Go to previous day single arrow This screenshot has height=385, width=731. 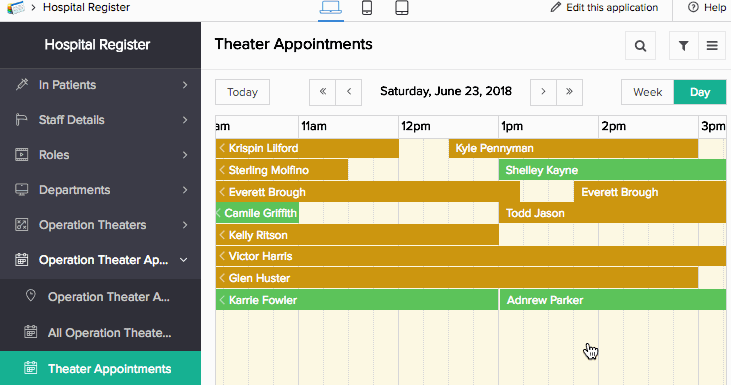tap(349, 92)
